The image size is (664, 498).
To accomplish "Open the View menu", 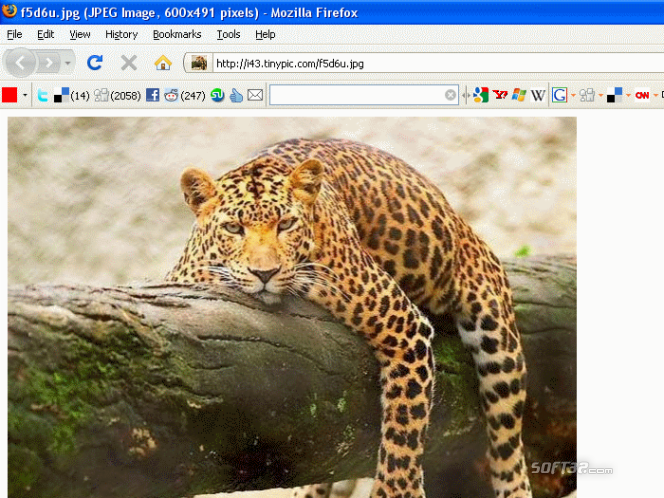I will (80, 34).
